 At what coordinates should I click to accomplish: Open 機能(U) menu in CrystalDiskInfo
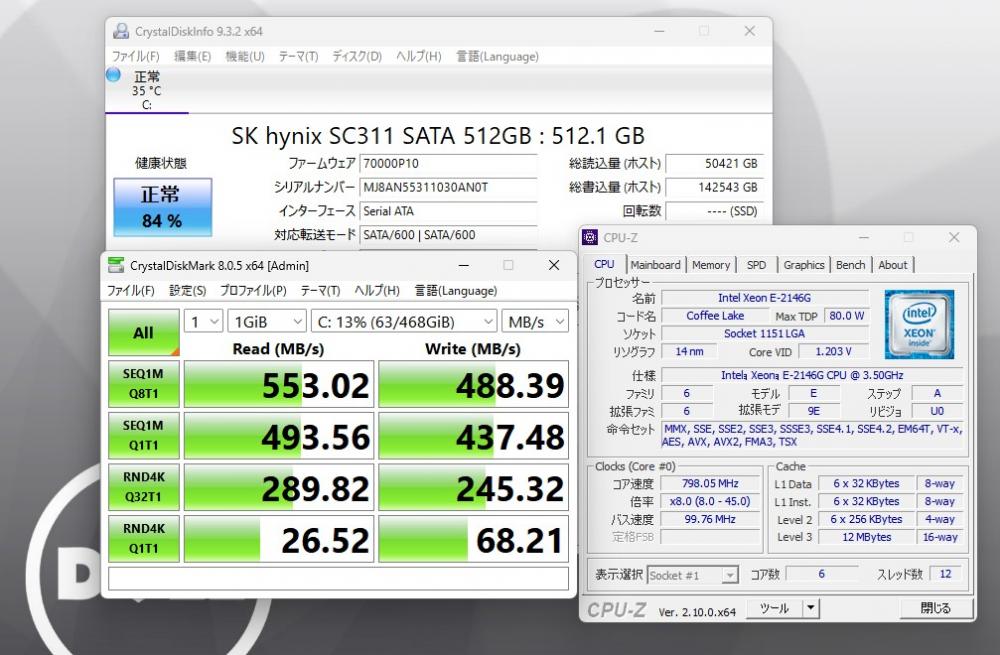pyautogui.click(x=245, y=56)
